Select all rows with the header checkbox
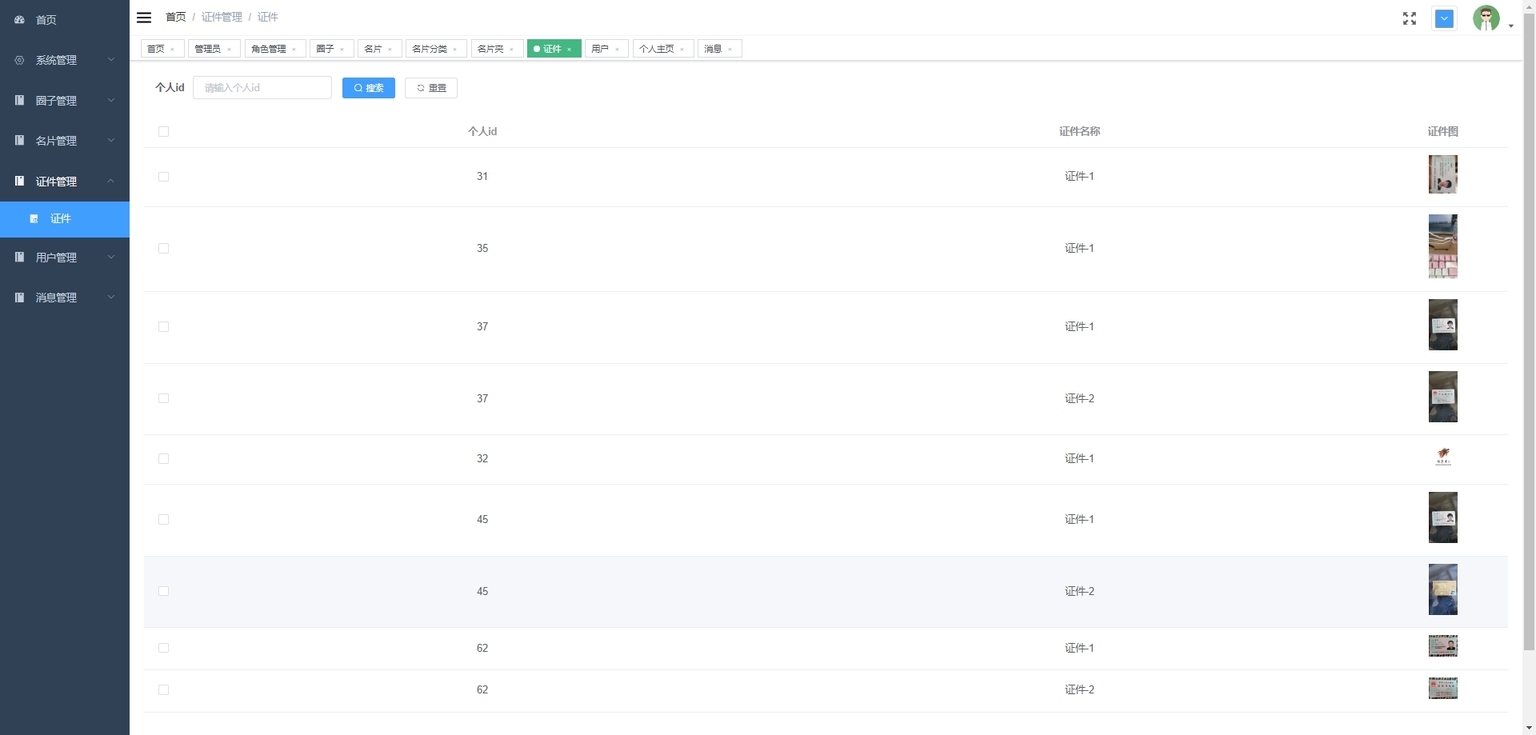 point(164,132)
